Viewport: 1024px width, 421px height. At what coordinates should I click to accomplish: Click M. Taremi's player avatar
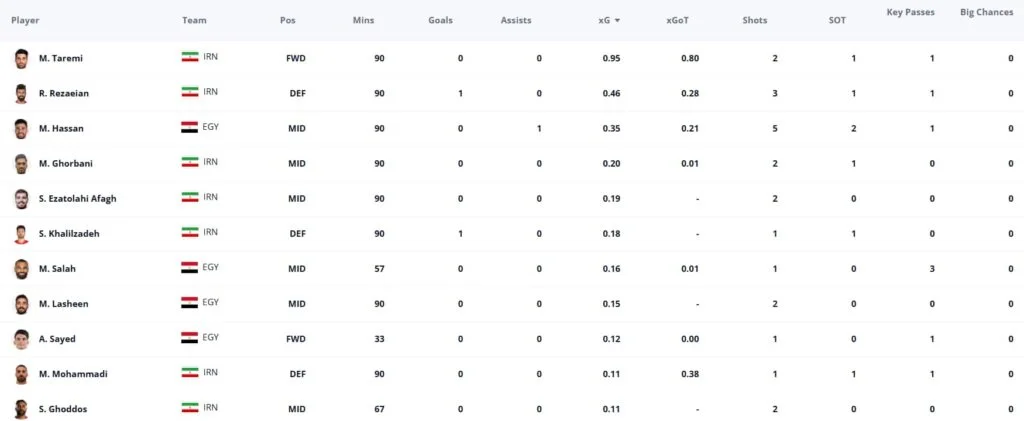point(22,58)
